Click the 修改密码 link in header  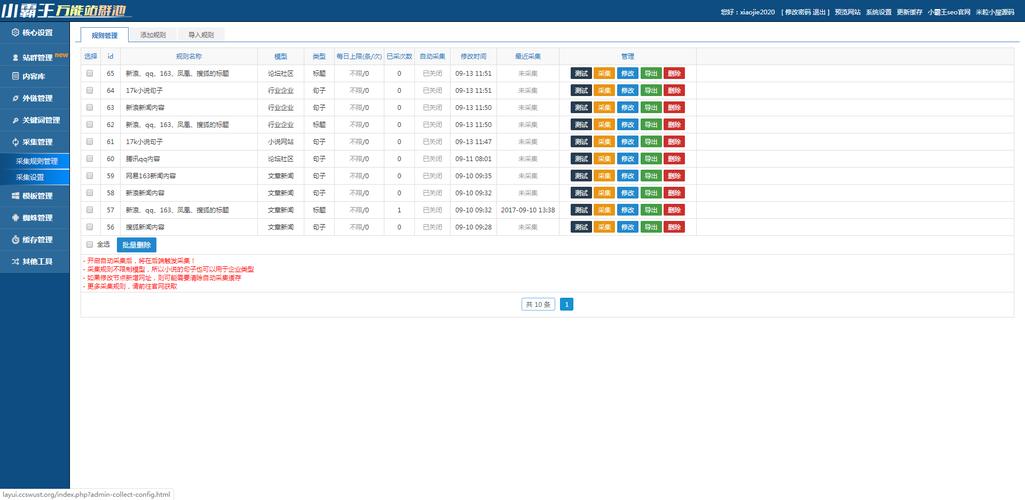coord(798,12)
